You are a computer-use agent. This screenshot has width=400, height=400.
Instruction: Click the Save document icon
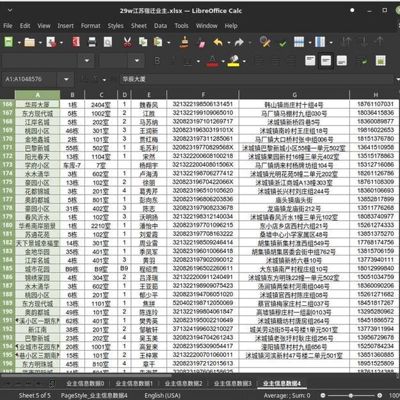click(x=51, y=42)
